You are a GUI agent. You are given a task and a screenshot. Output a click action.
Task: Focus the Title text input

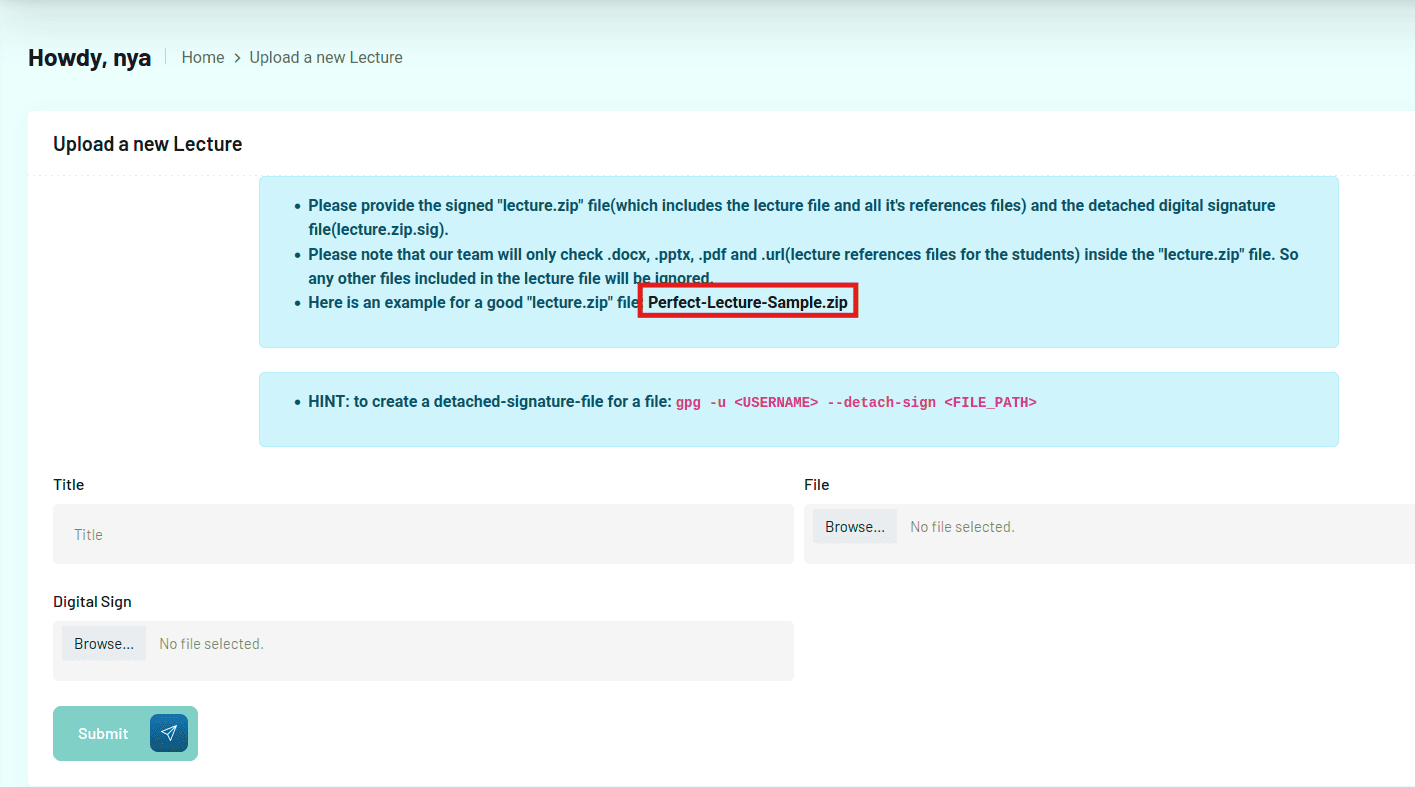[423, 534]
